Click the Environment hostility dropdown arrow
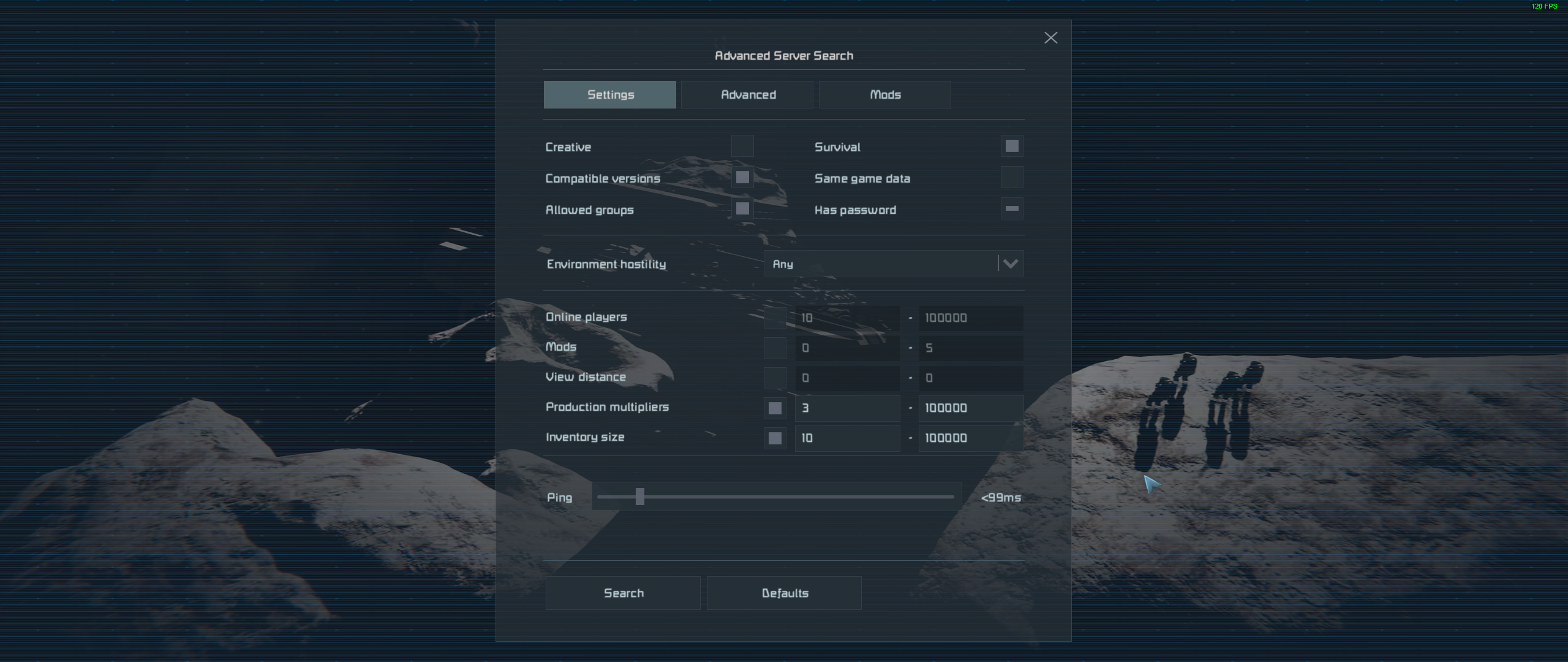This screenshot has width=1568, height=662. 1011,264
